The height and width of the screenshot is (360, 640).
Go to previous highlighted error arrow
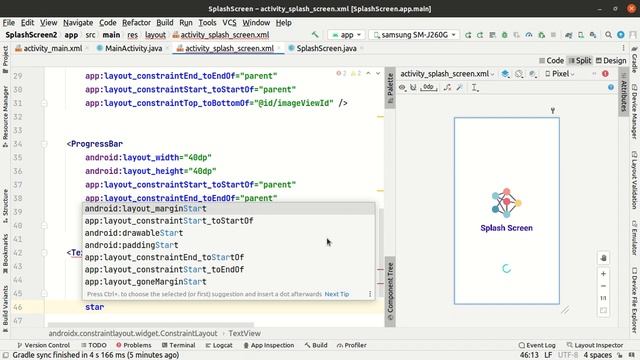point(369,73)
